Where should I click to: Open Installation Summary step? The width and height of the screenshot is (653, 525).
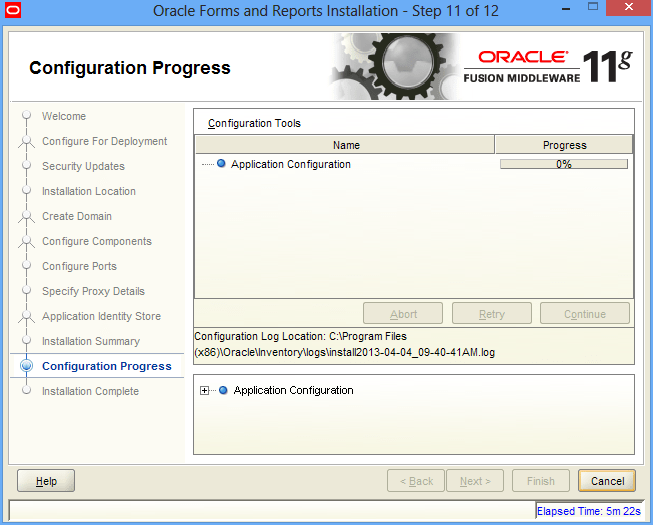click(x=91, y=341)
